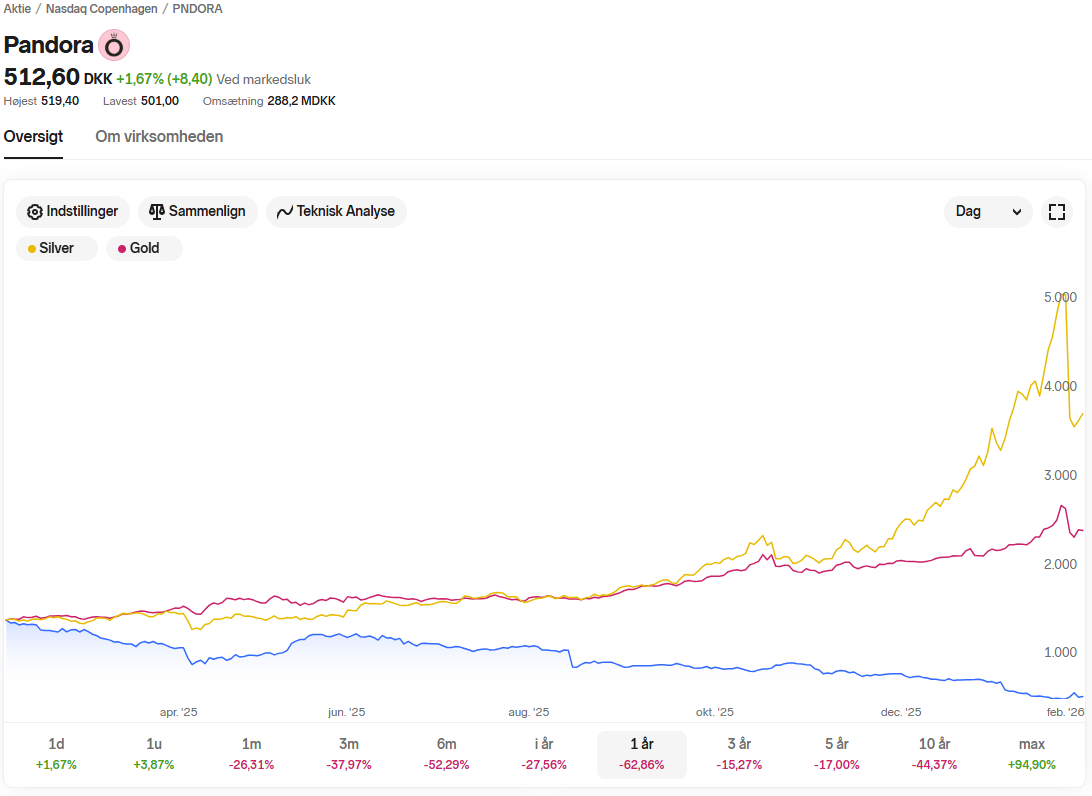Select the 1u time range
This screenshot has height=796, width=1092.
point(154,754)
